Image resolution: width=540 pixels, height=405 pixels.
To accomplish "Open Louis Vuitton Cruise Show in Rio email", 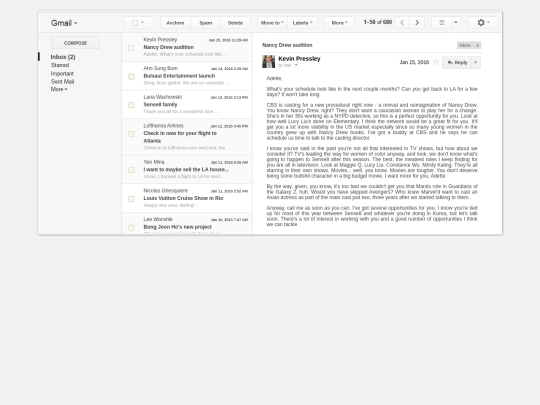I will [x=187, y=198].
